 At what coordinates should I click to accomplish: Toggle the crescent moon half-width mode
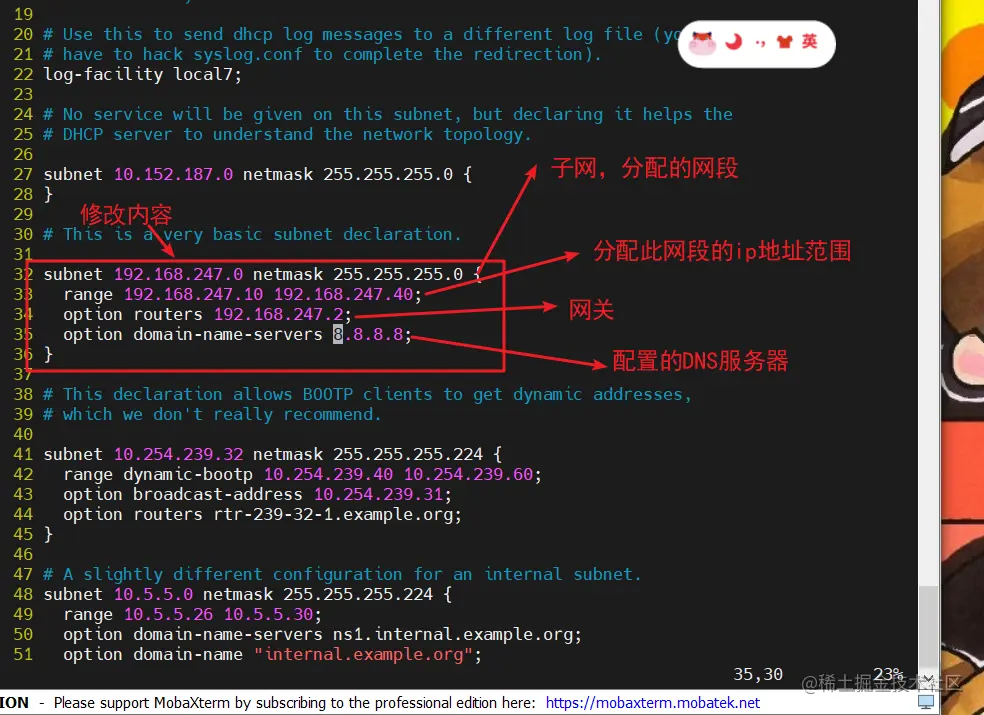(733, 42)
